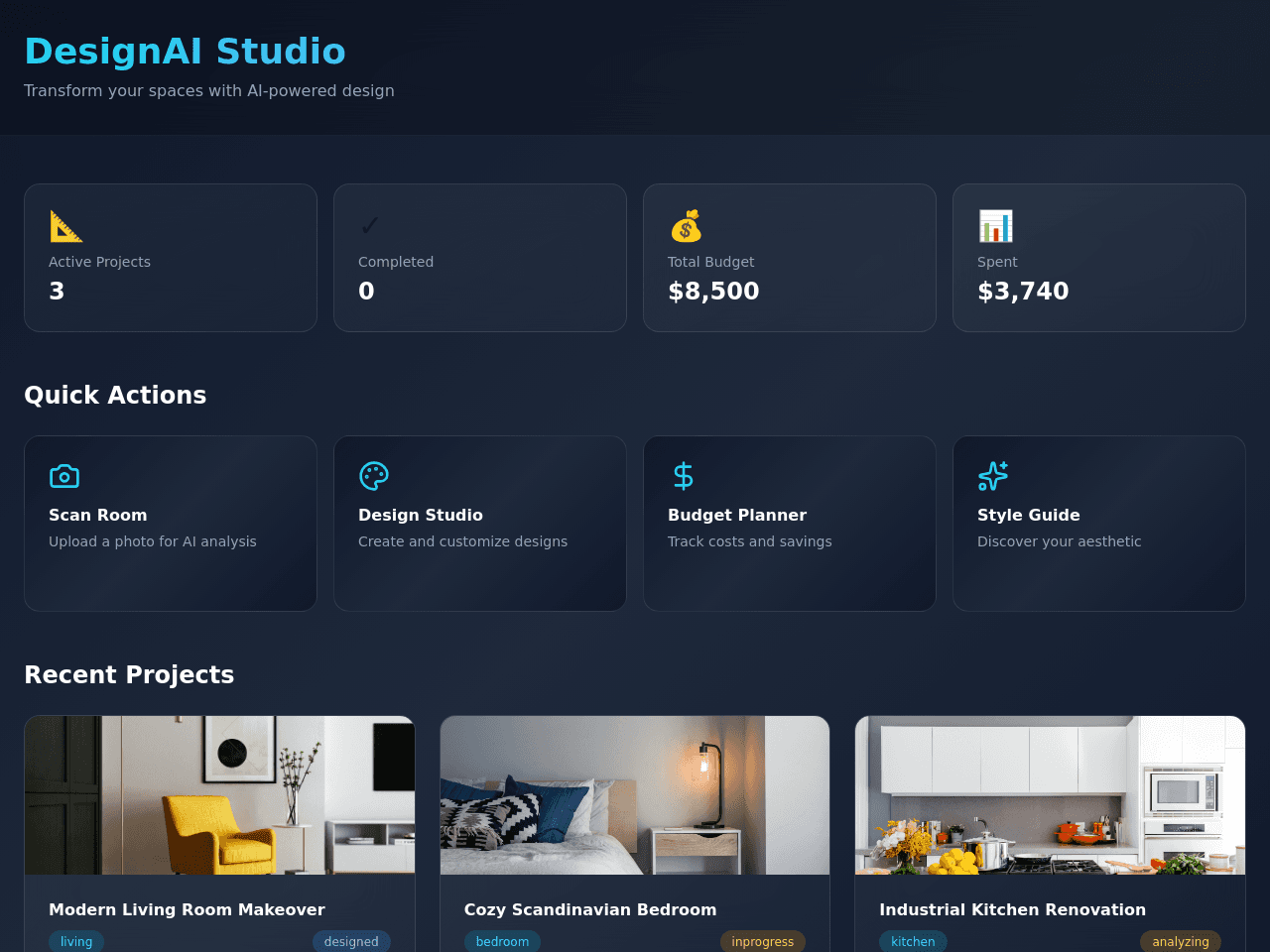Click 'Discover your aesthetic' text

(x=1060, y=541)
